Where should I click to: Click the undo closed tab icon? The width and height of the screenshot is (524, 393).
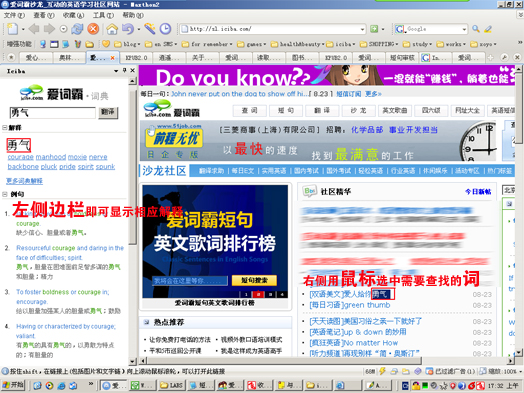point(127,29)
